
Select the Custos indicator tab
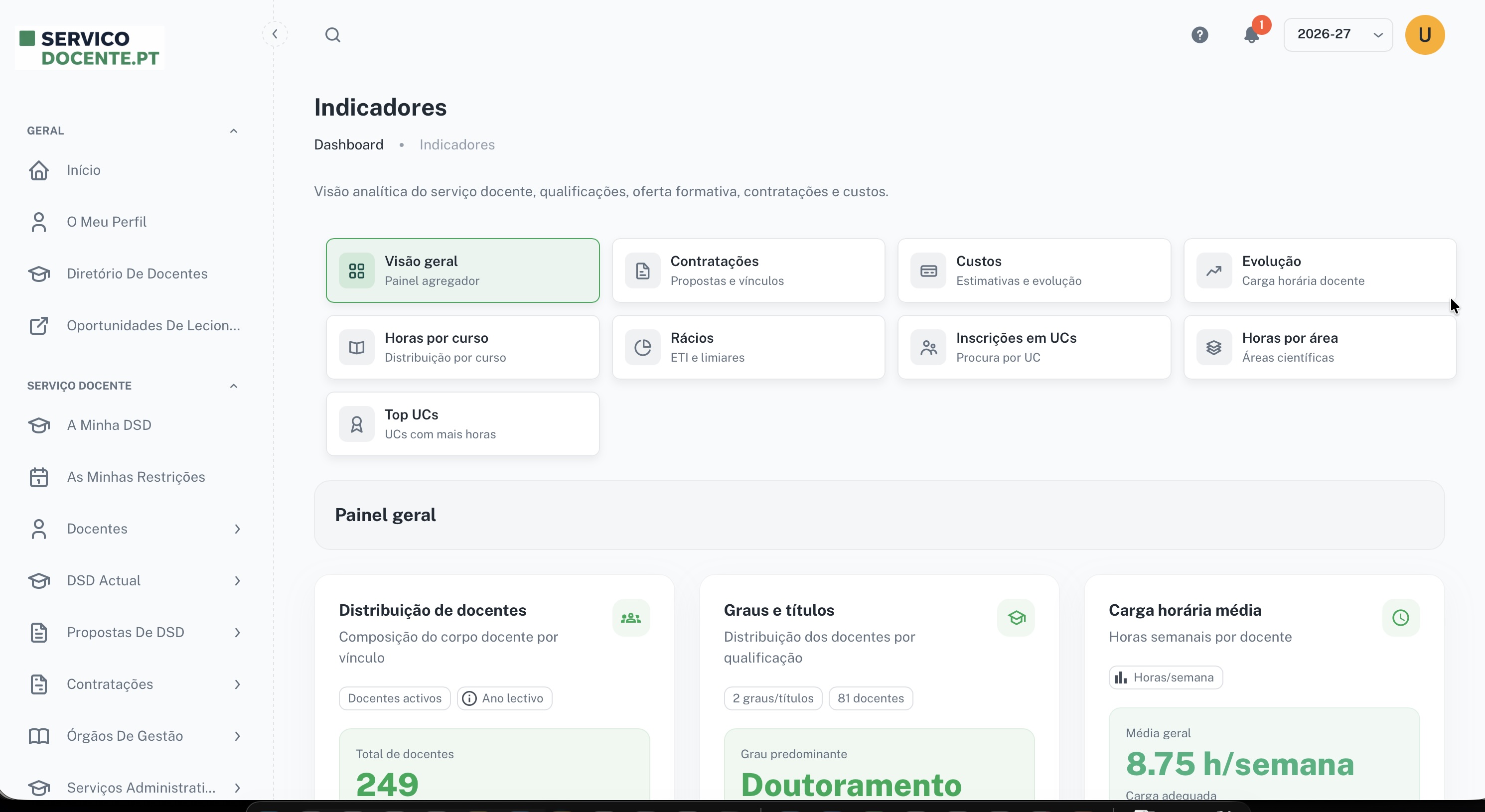coord(1034,271)
